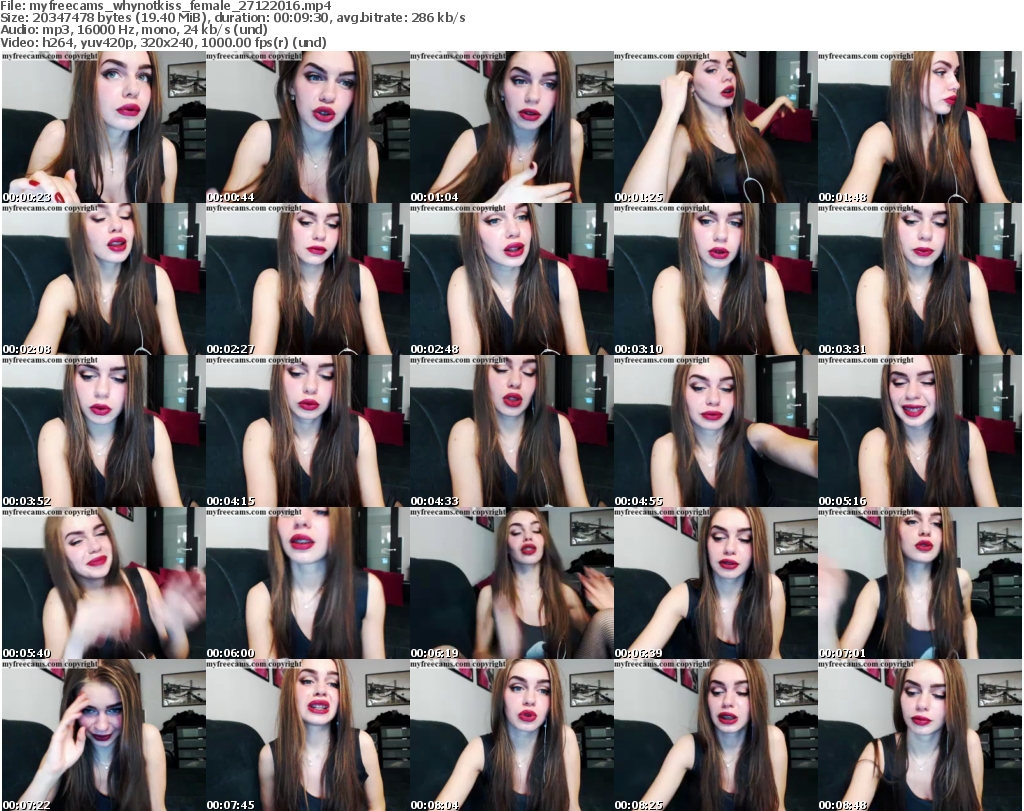The width and height of the screenshot is (1024, 811).
Task: Choose the frame stamped 00:07:45
Action: tap(308, 735)
